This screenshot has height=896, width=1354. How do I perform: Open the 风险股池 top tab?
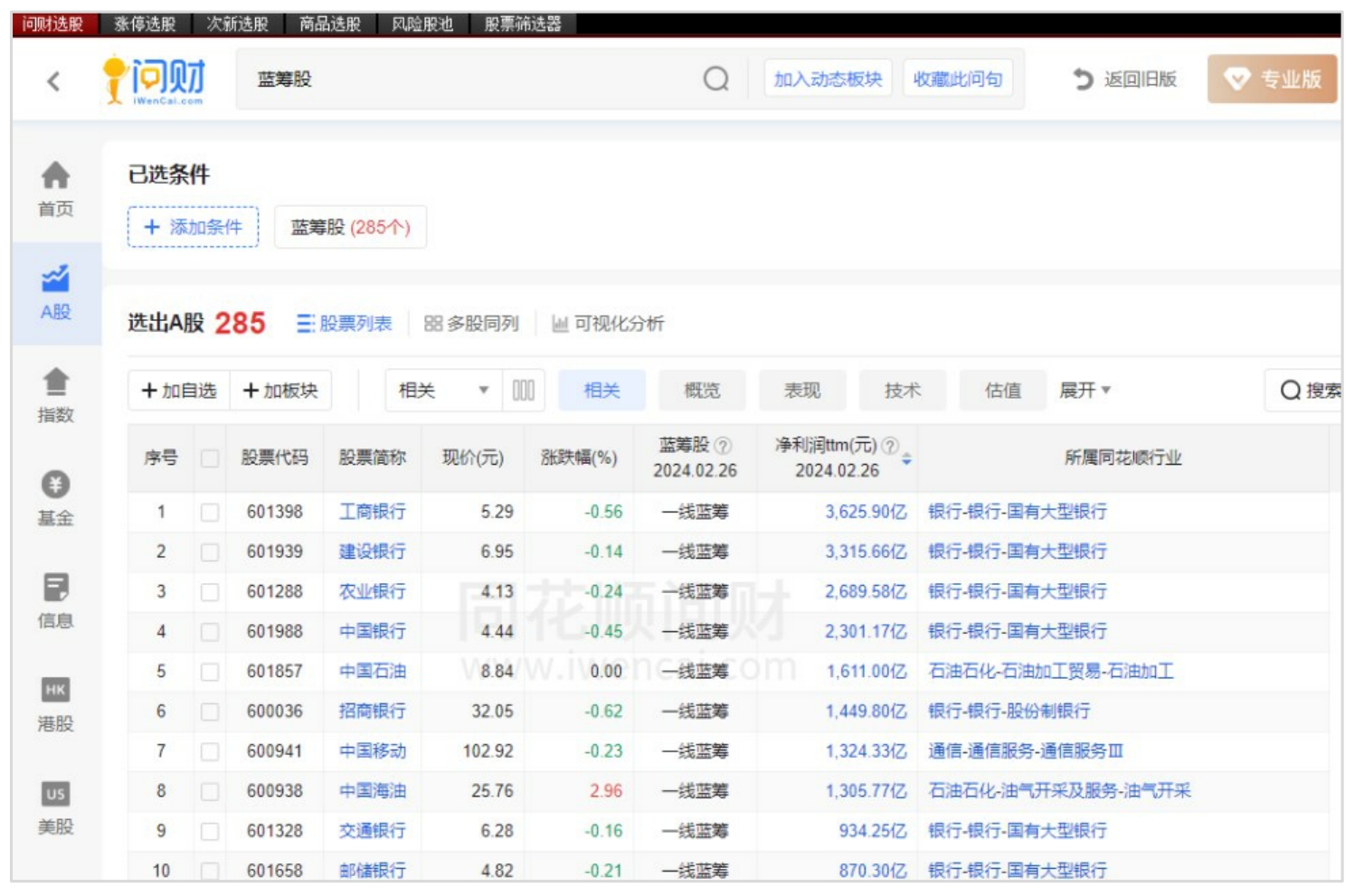point(422,24)
